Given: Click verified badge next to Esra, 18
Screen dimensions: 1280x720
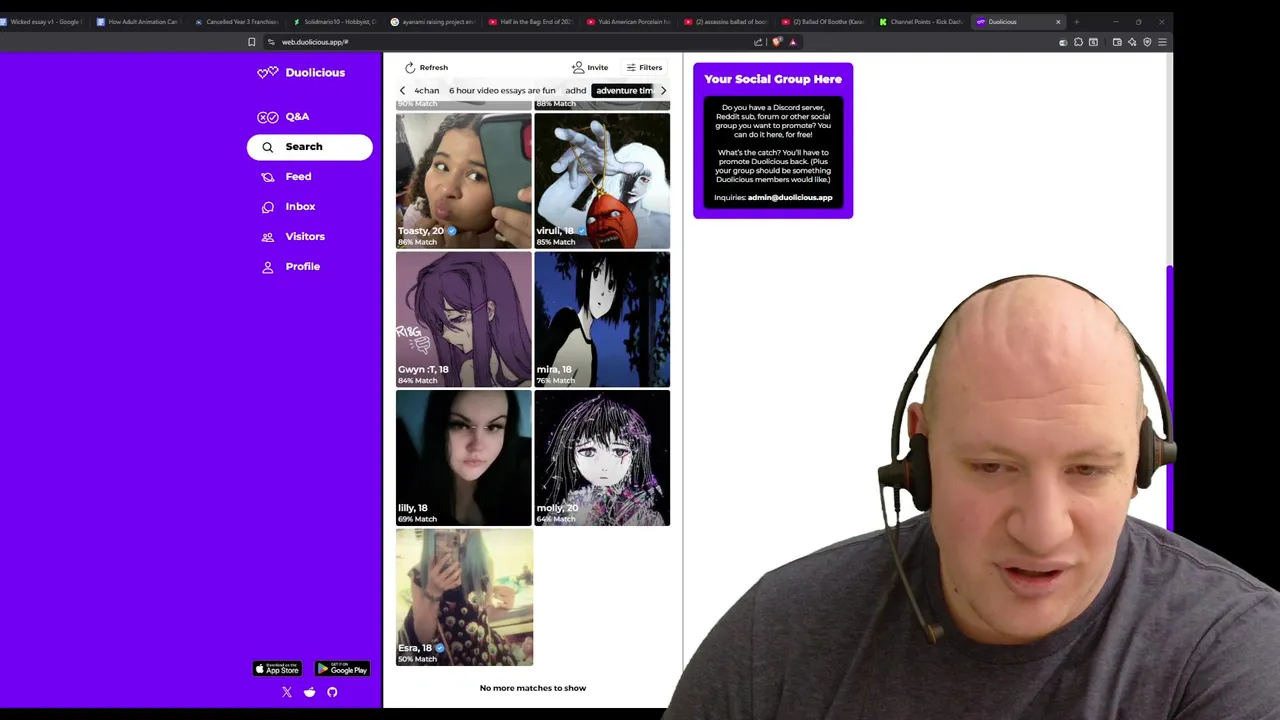Looking at the screenshot, I should (440, 648).
